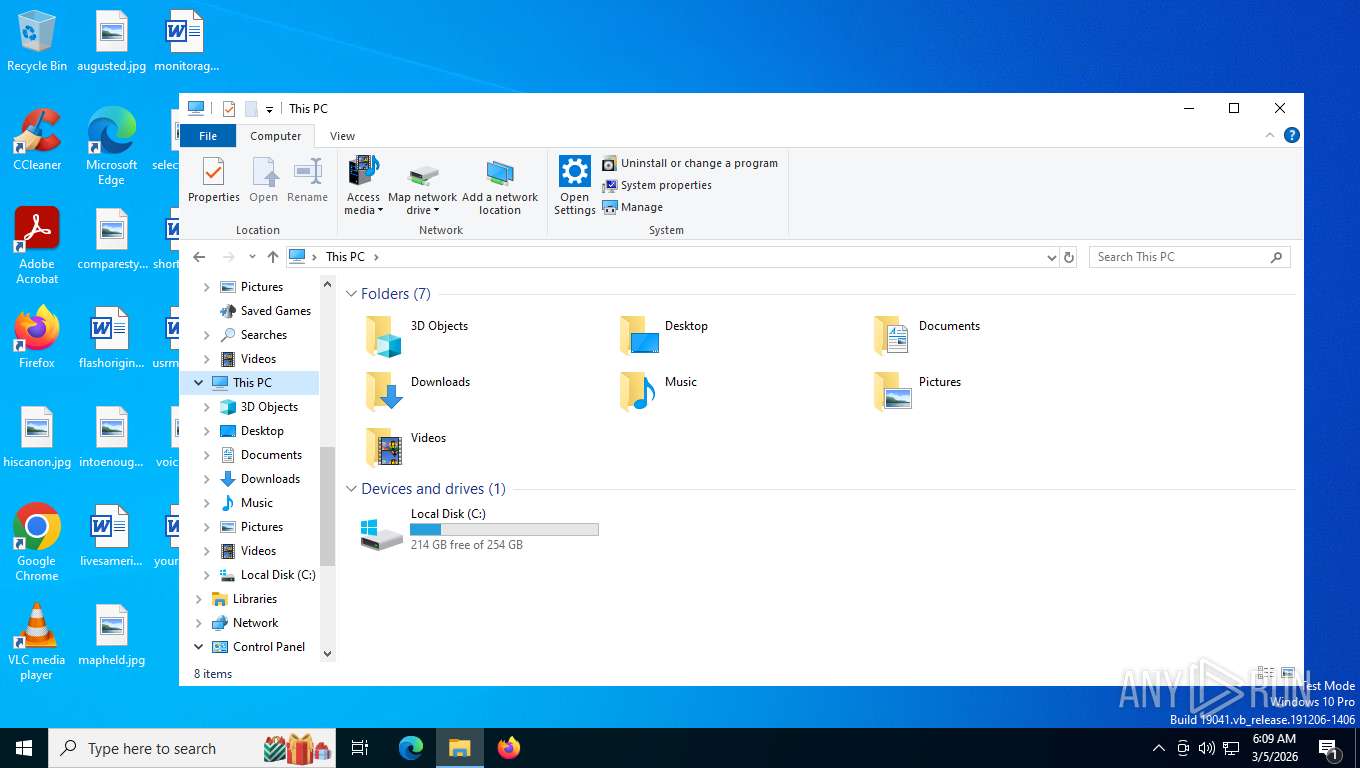Open the File menu tab
Image resolution: width=1360 pixels, height=768 pixels.
click(x=208, y=136)
